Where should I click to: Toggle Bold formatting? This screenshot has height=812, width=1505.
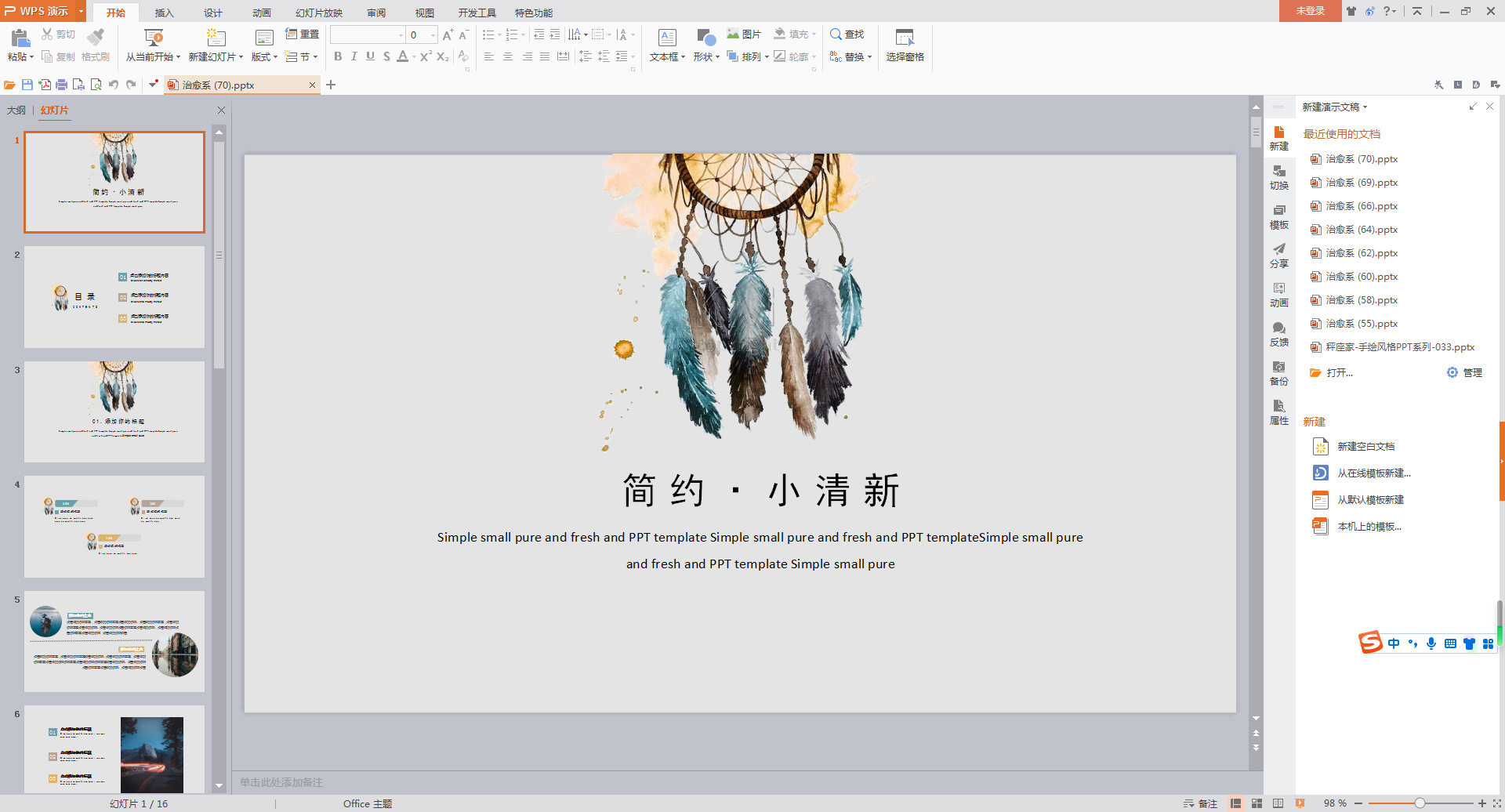click(338, 56)
